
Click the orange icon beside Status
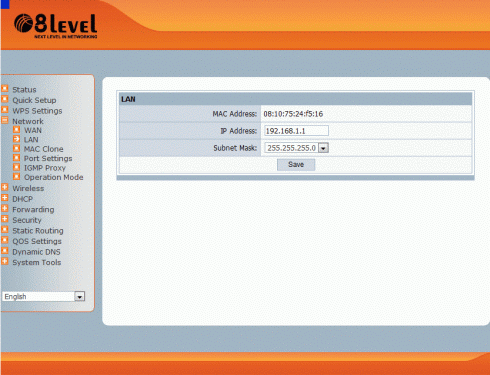(5, 89)
